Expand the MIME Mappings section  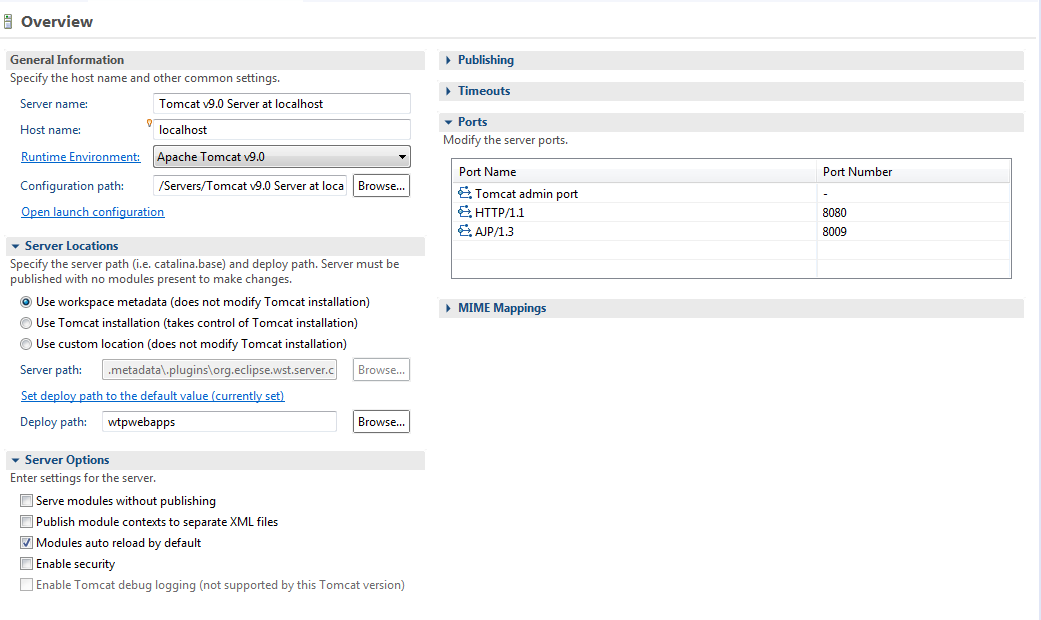click(448, 308)
